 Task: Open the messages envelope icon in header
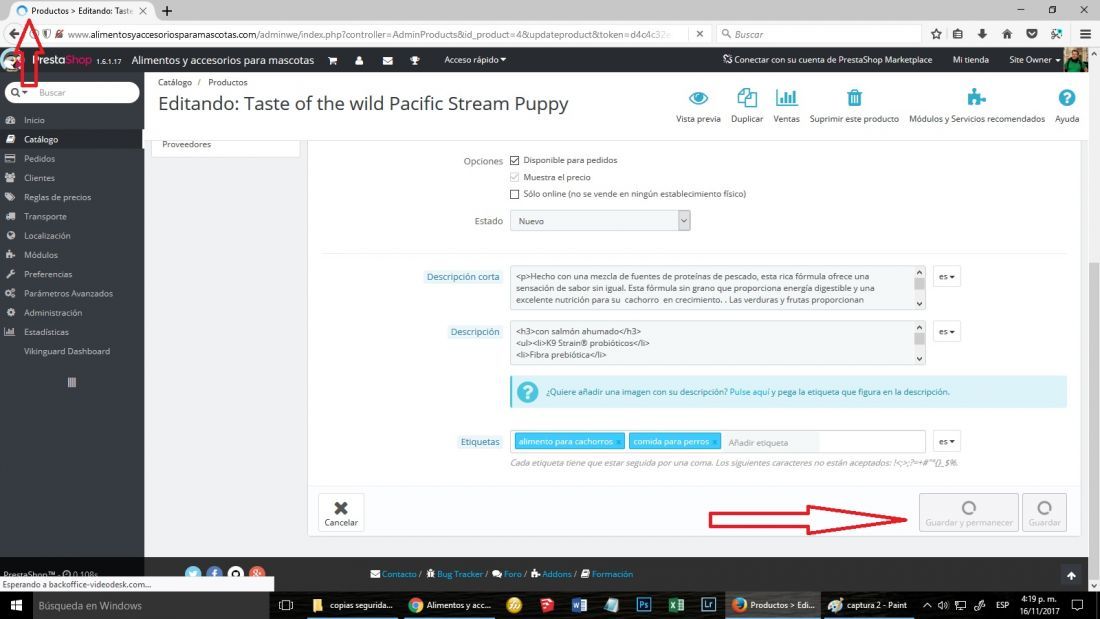[x=387, y=60]
